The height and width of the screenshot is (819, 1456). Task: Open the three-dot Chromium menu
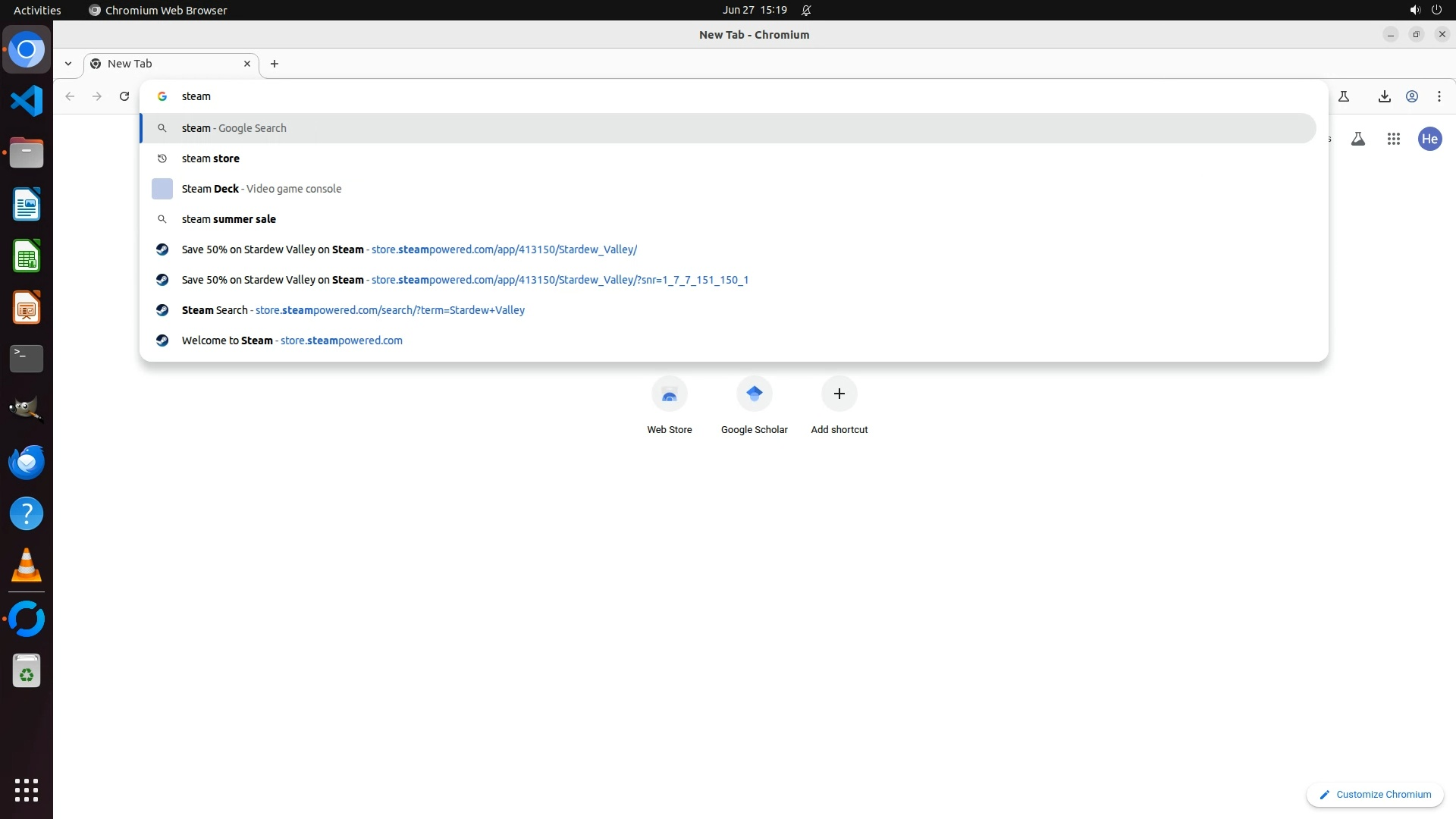pyautogui.click(x=1439, y=96)
